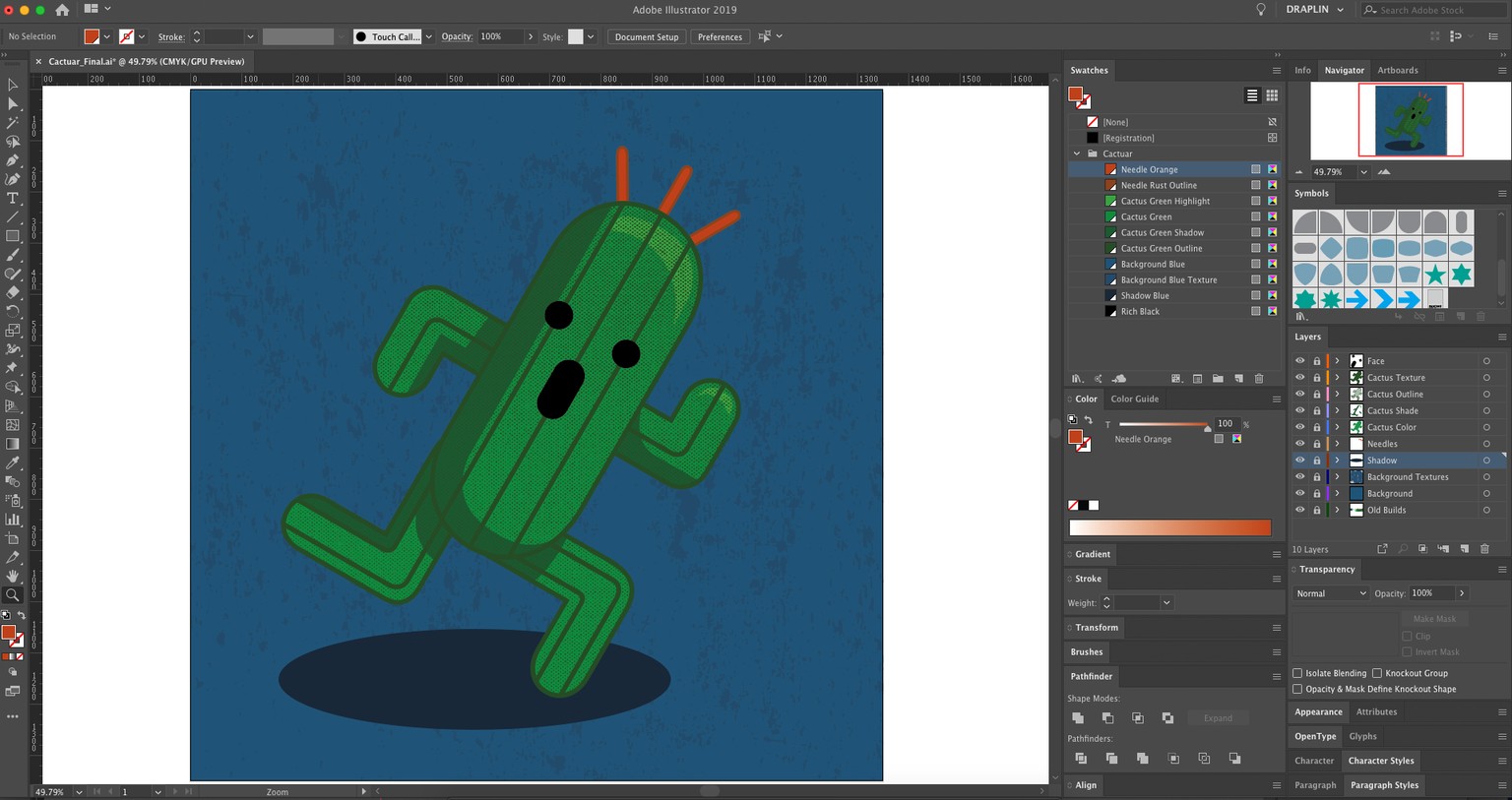Image resolution: width=1512 pixels, height=800 pixels.
Task: Open the Touch Call... brush dropdown
Action: point(429,36)
